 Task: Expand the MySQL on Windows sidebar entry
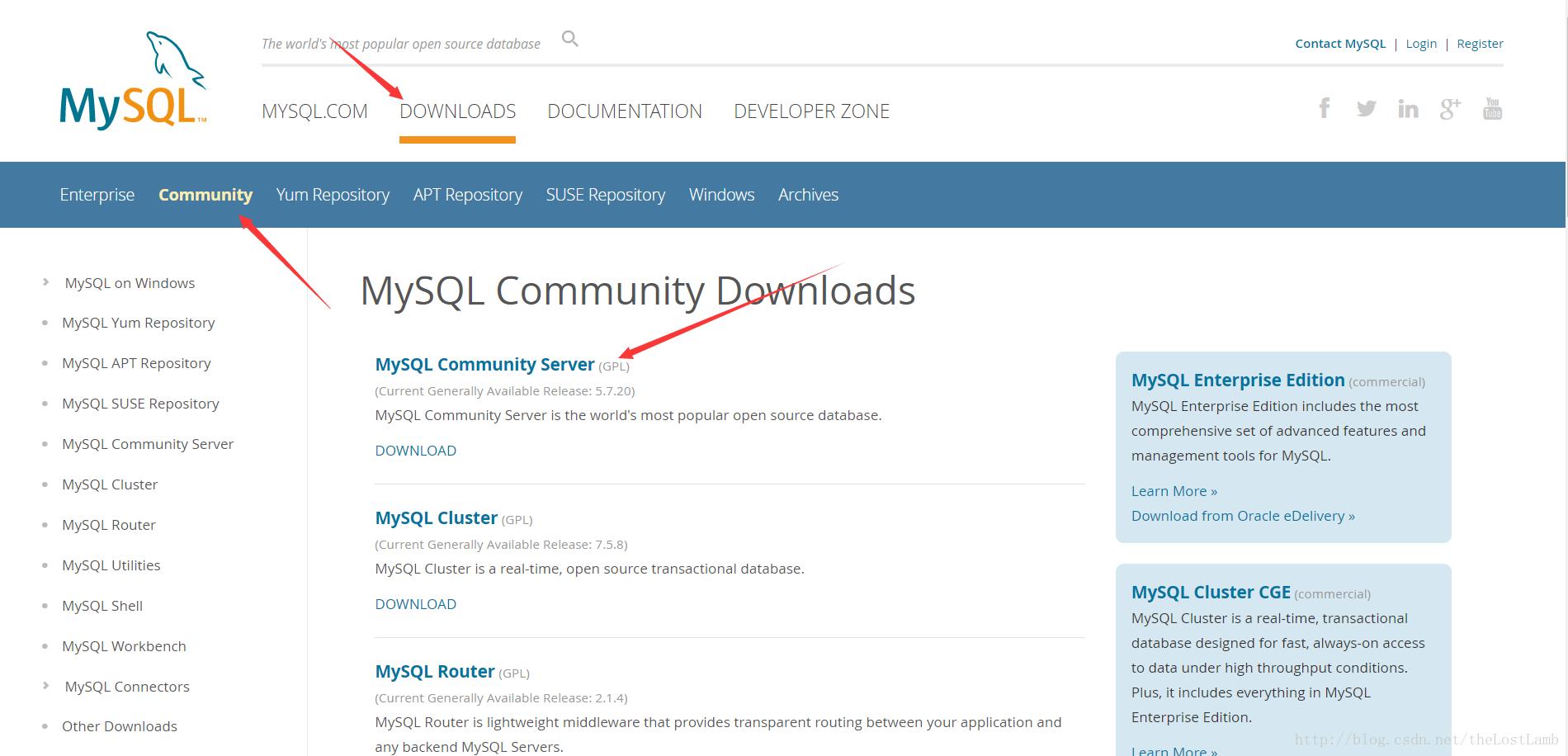pos(129,282)
